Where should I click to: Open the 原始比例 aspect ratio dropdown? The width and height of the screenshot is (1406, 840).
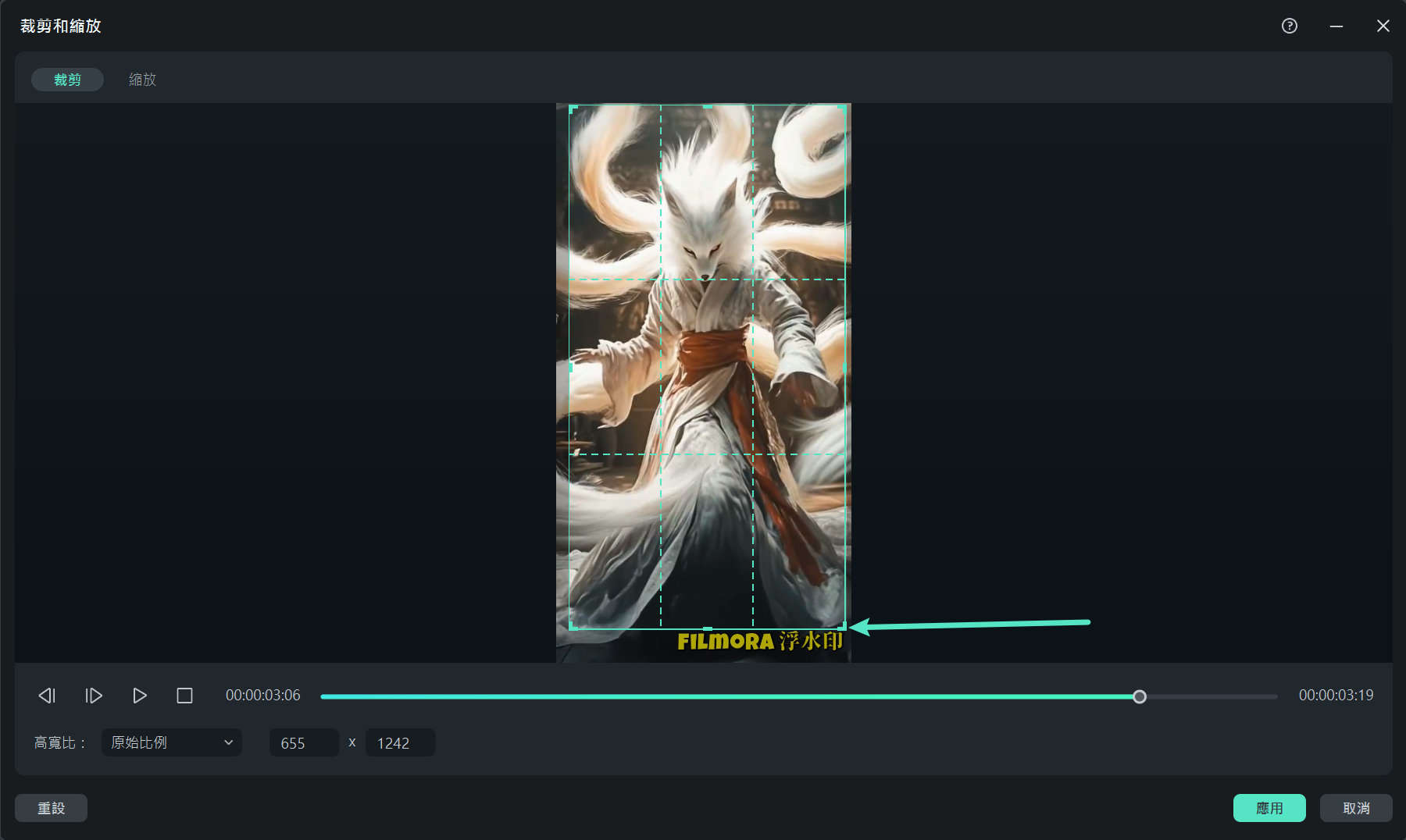tap(172, 742)
